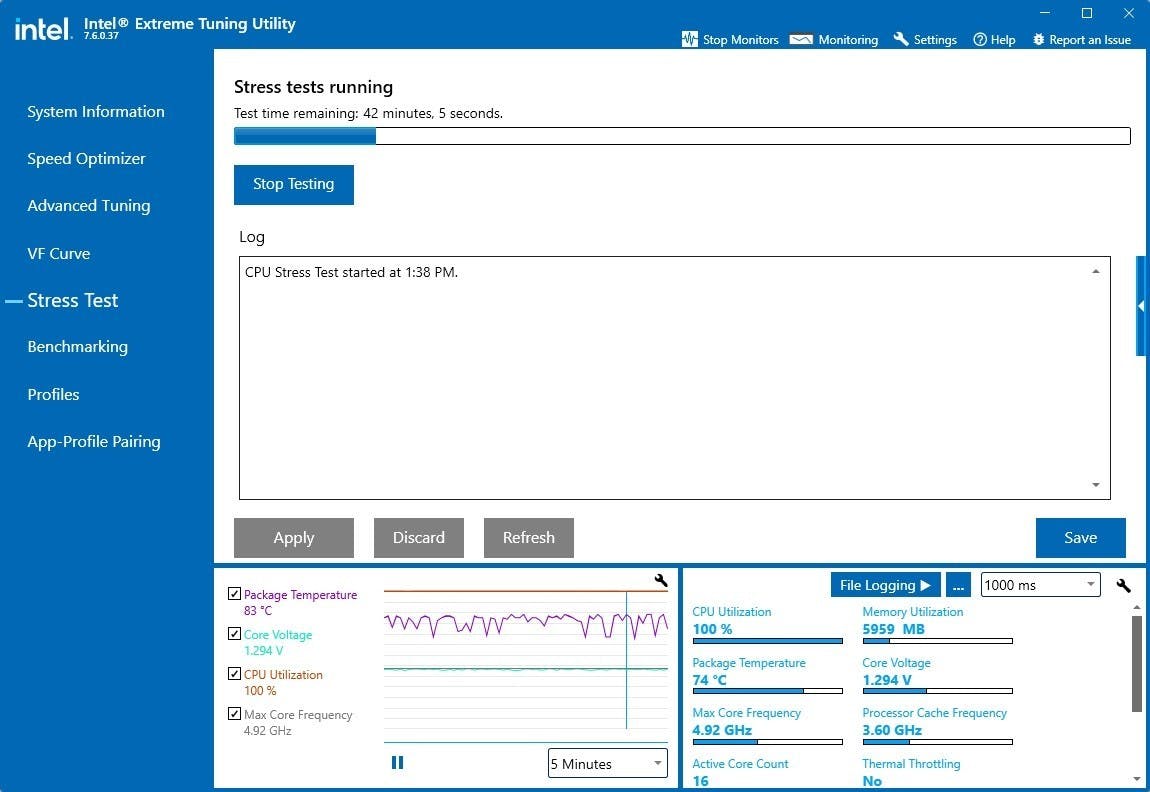Click 'Report an Issue' label
Screen dimensions: 1150x792
pos(1090,40)
